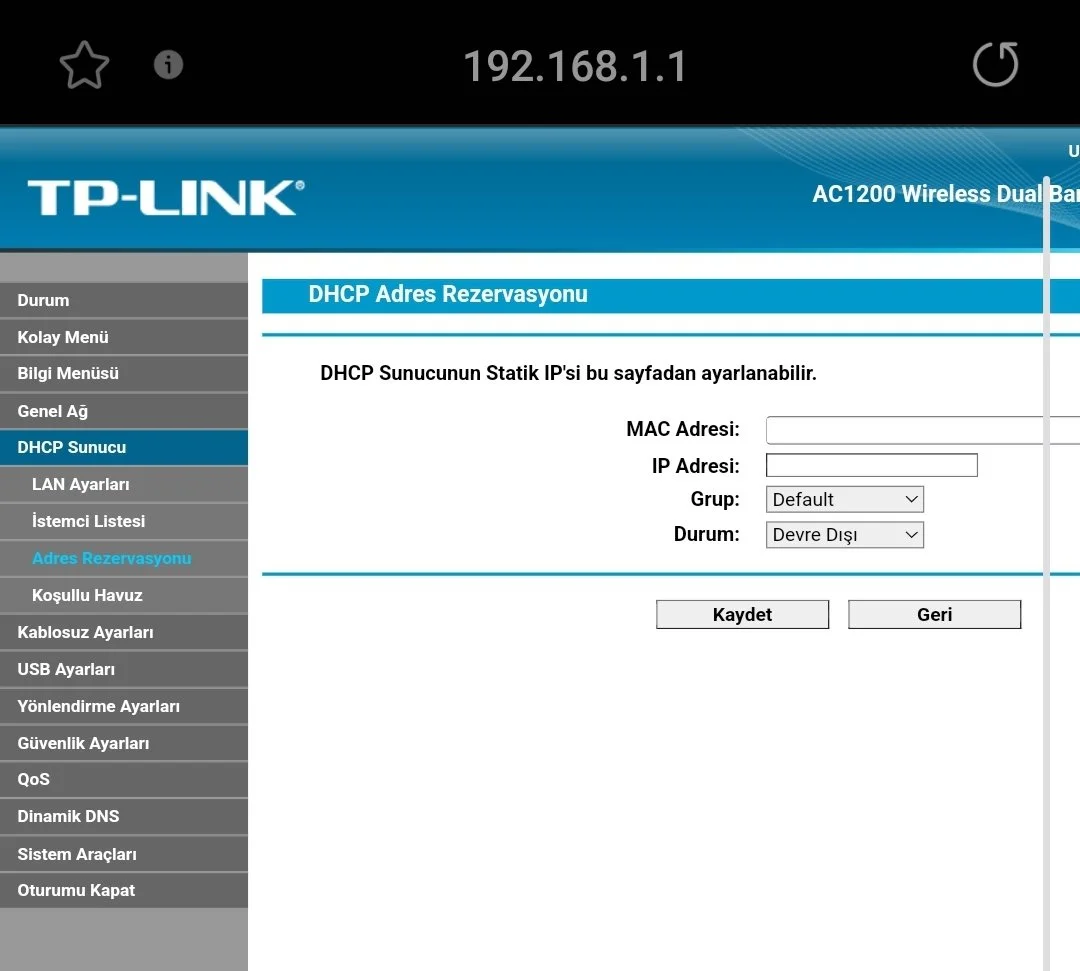1080x971 pixels.
Task: Tap the 192.168.1.1 address bar
Action: pos(575,66)
